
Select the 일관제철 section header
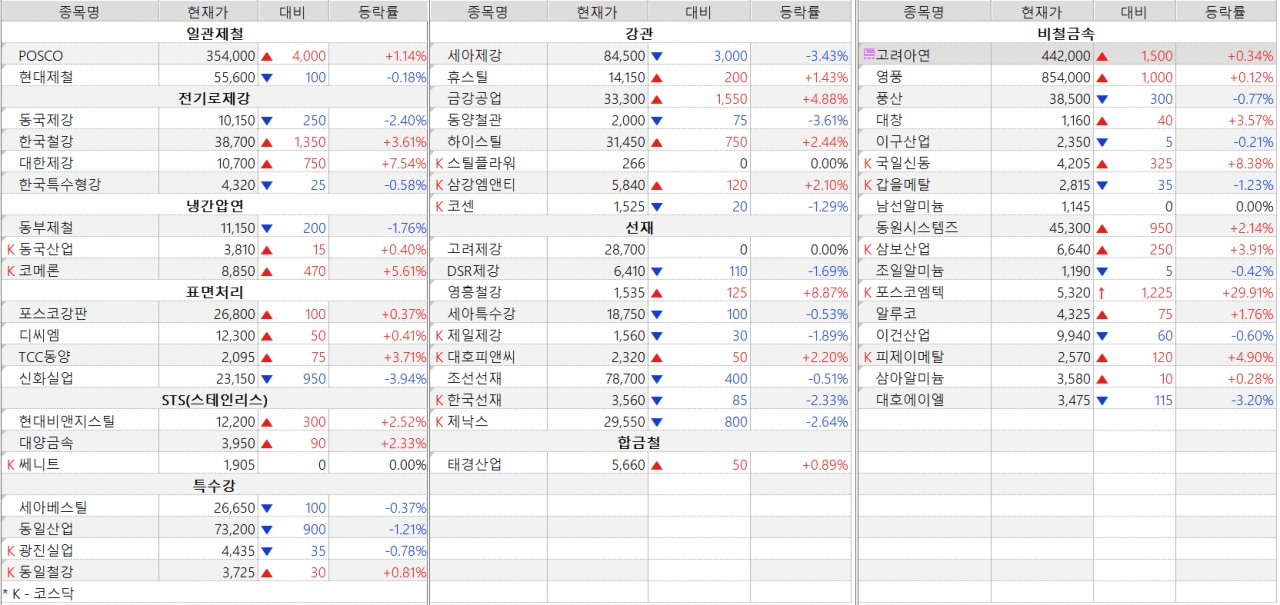pos(214,34)
